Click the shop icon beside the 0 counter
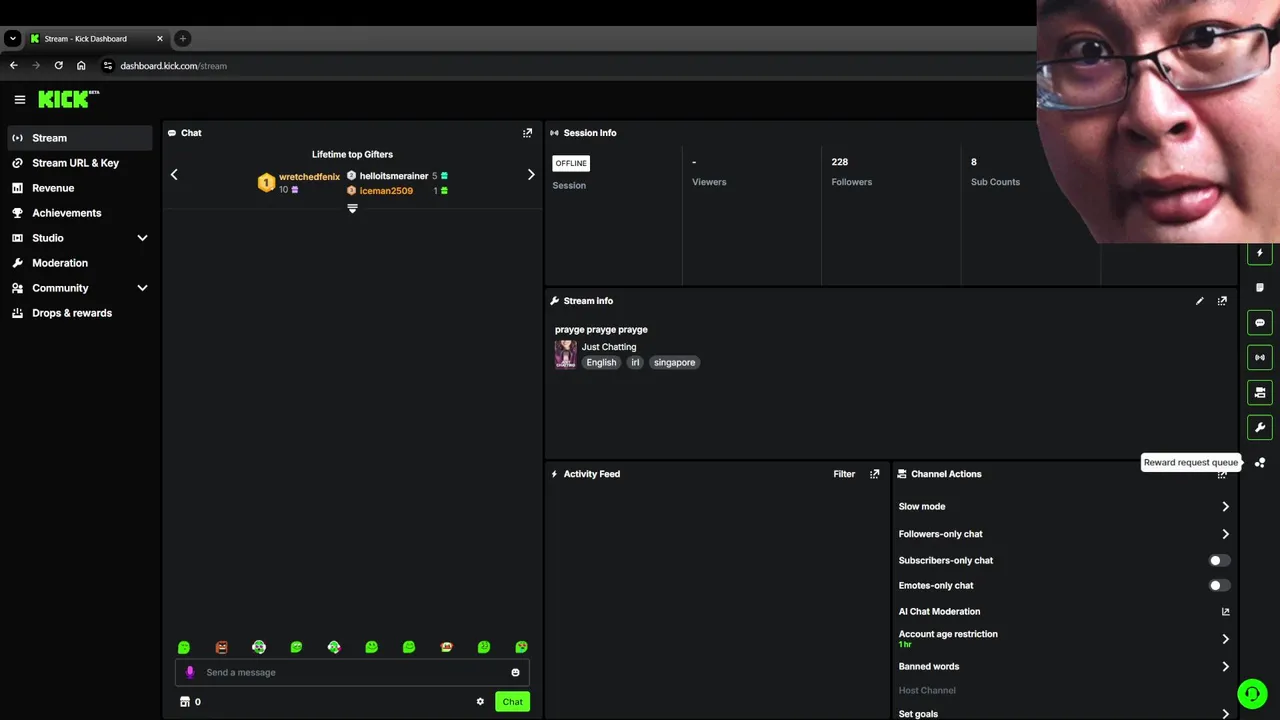Image resolution: width=1280 pixels, height=720 pixels. click(184, 702)
